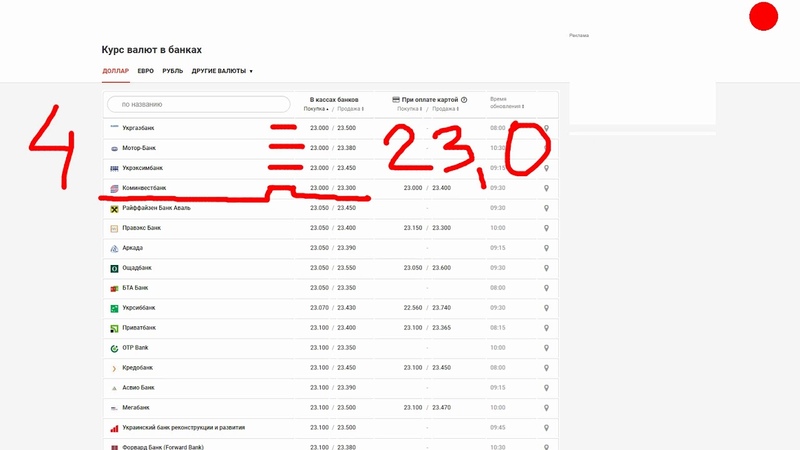The width and height of the screenshot is (800, 450).
Task: Click the Асвио Банк logo icon
Action: tap(114, 388)
